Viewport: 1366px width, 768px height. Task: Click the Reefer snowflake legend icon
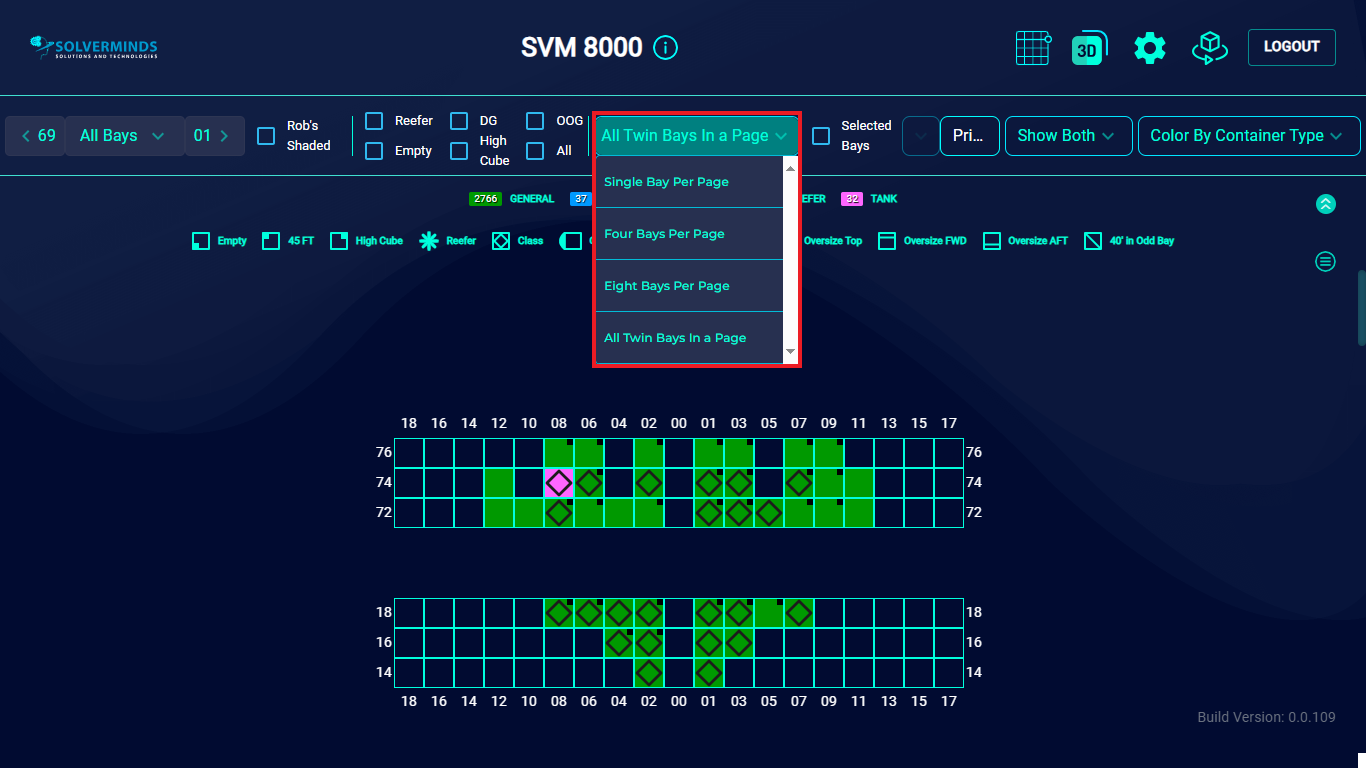[429, 241]
